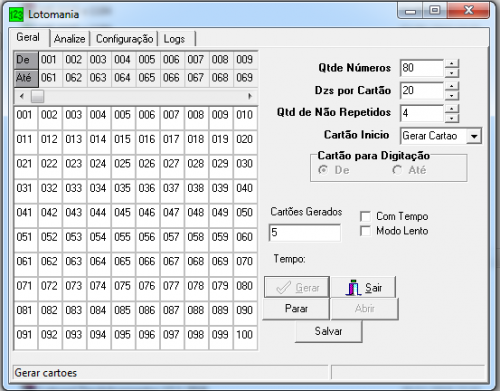Enable the Com Tempo checkbox
The height and width of the screenshot is (391, 500).
[366, 216]
